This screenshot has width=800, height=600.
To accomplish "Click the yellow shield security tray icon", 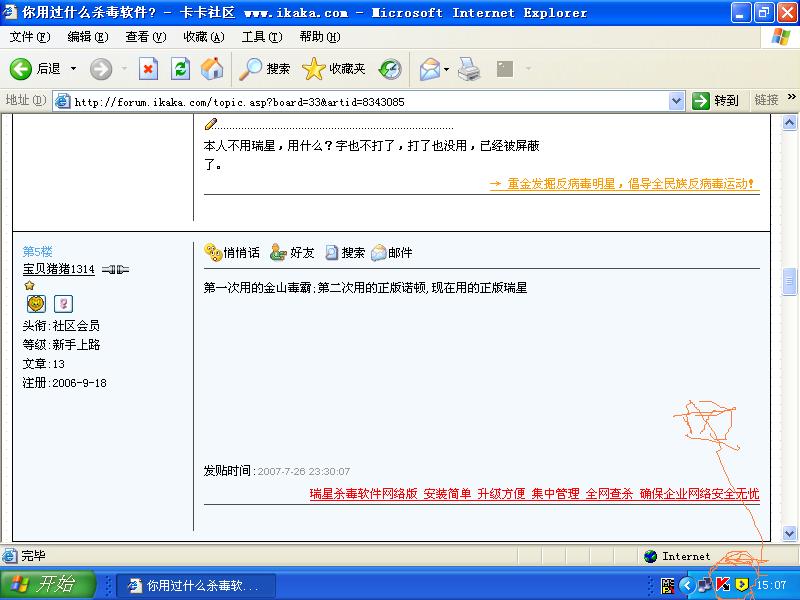I will click(742, 585).
